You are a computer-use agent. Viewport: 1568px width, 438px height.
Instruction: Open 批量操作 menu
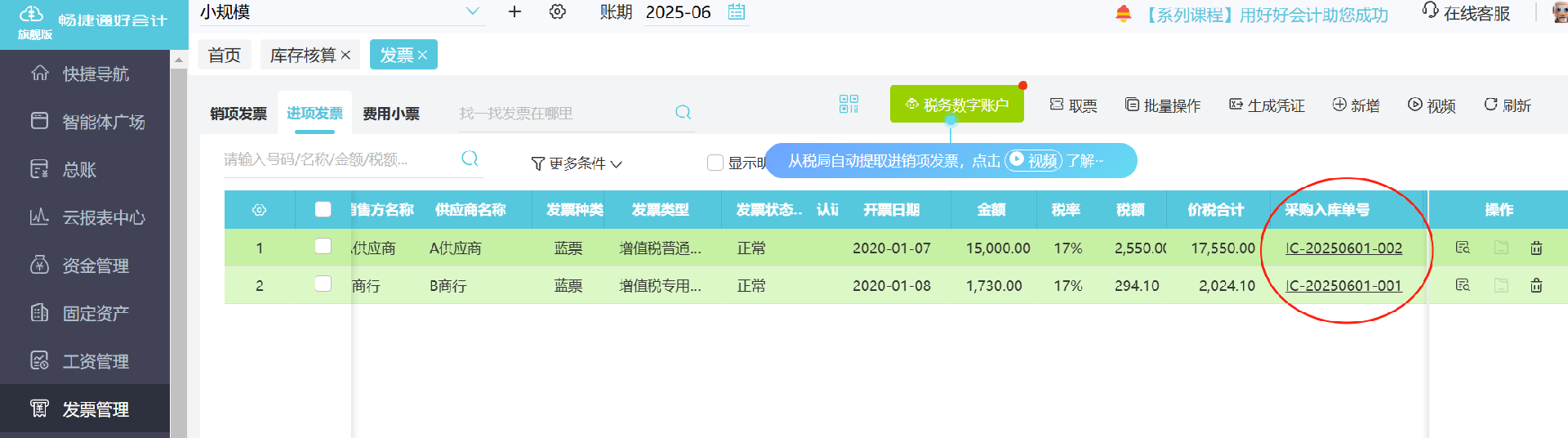coord(1163,105)
